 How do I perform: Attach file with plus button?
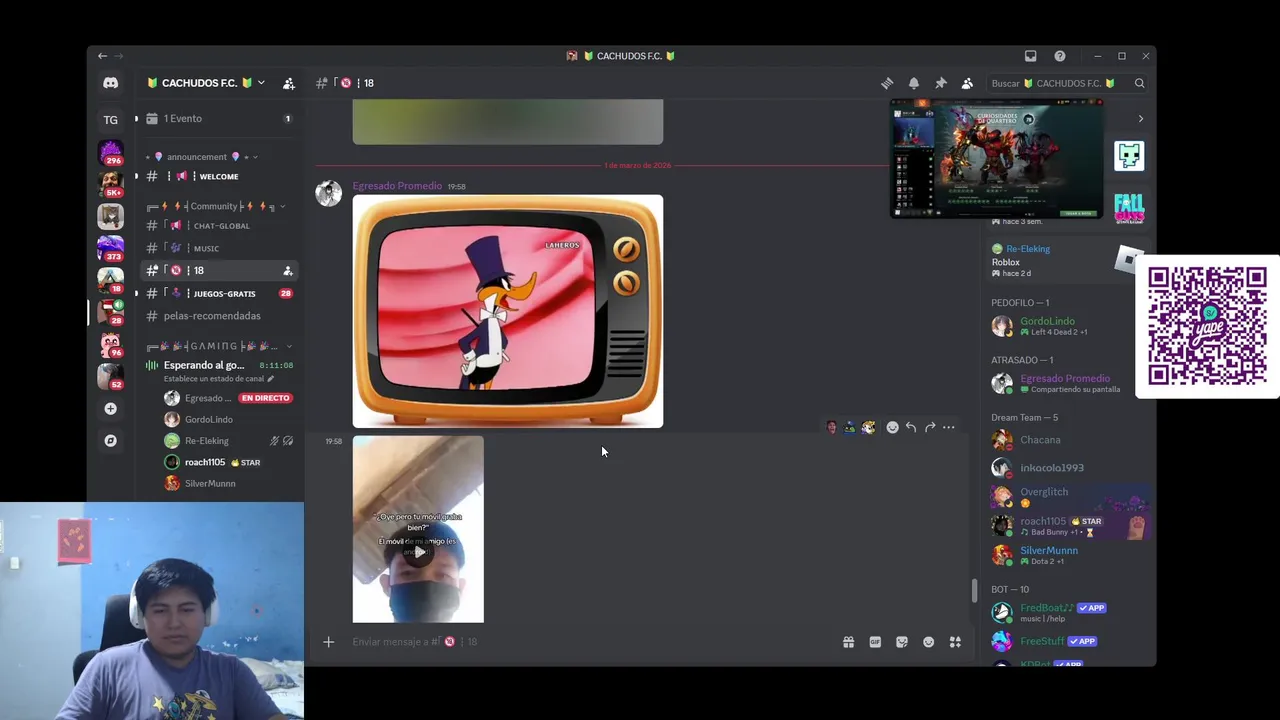click(328, 642)
